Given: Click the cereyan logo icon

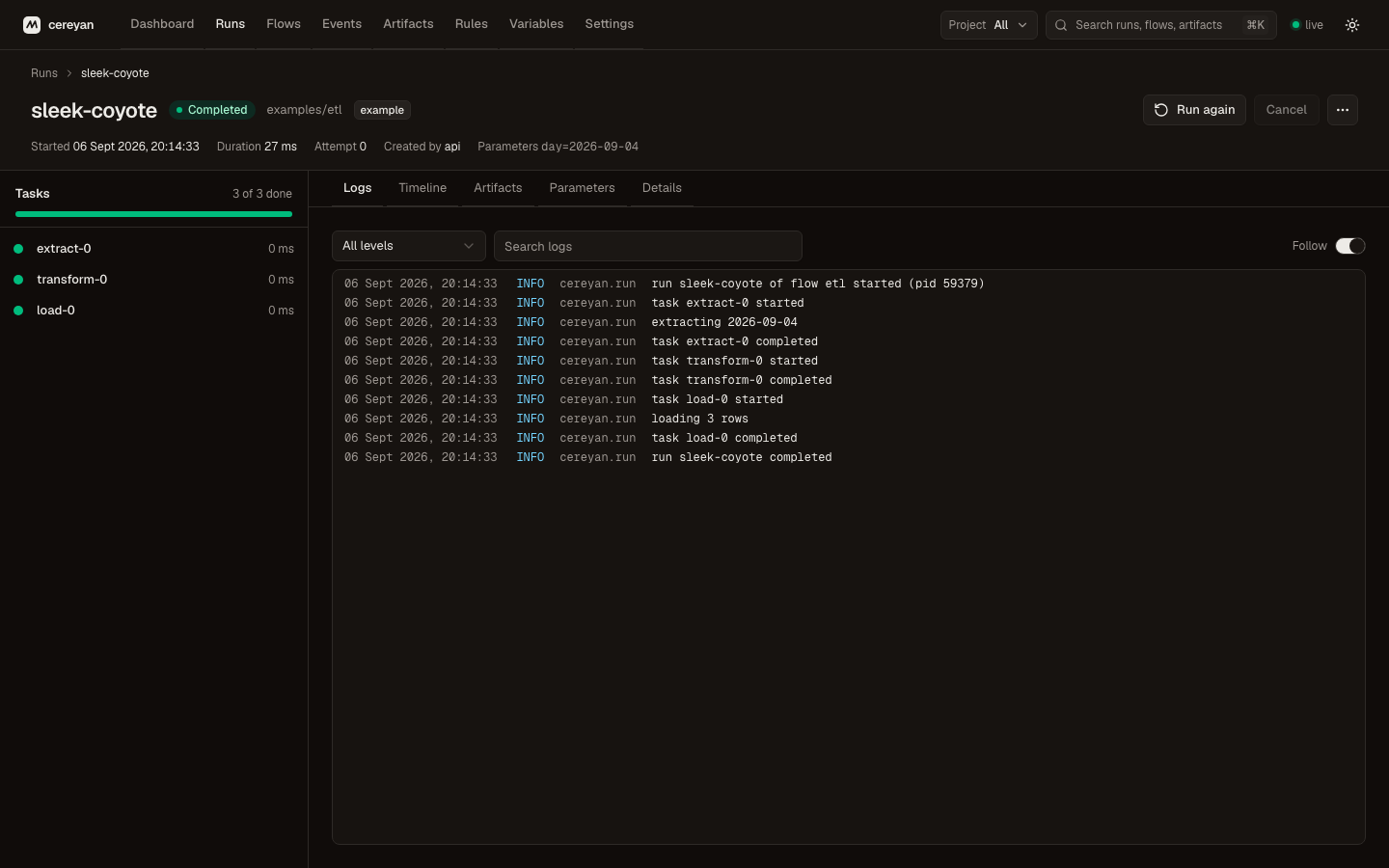Looking at the screenshot, I should [32, 25].
